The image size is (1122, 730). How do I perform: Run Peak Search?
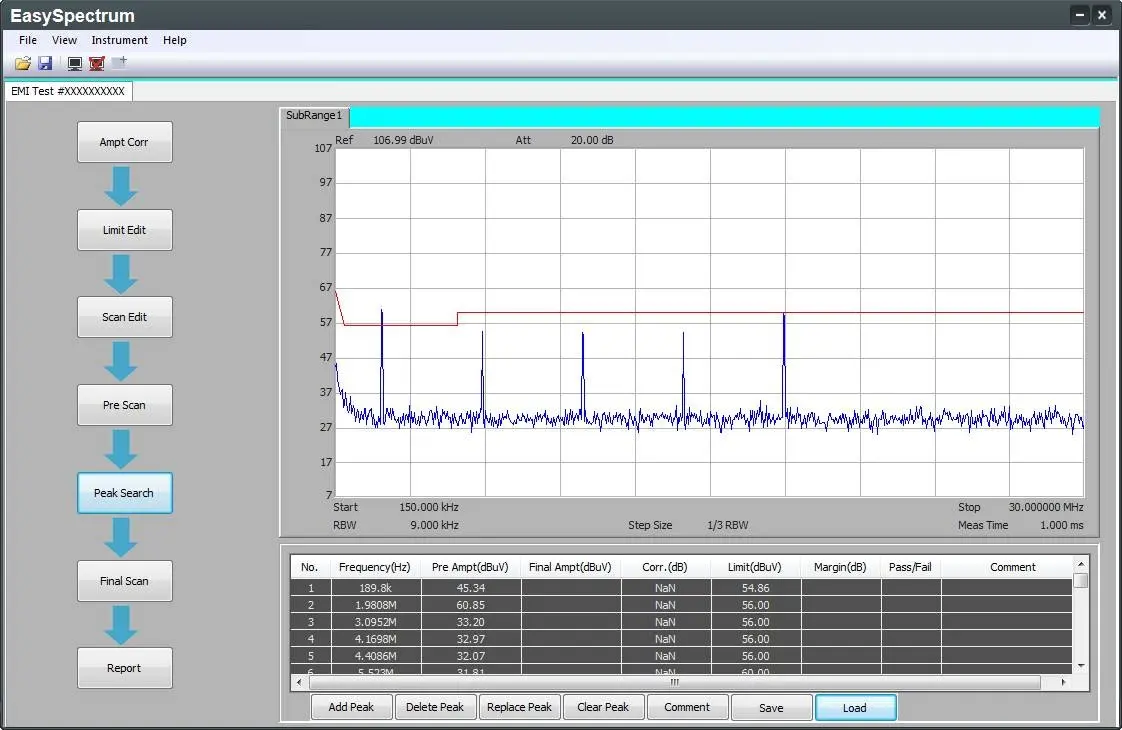point(124,492)
